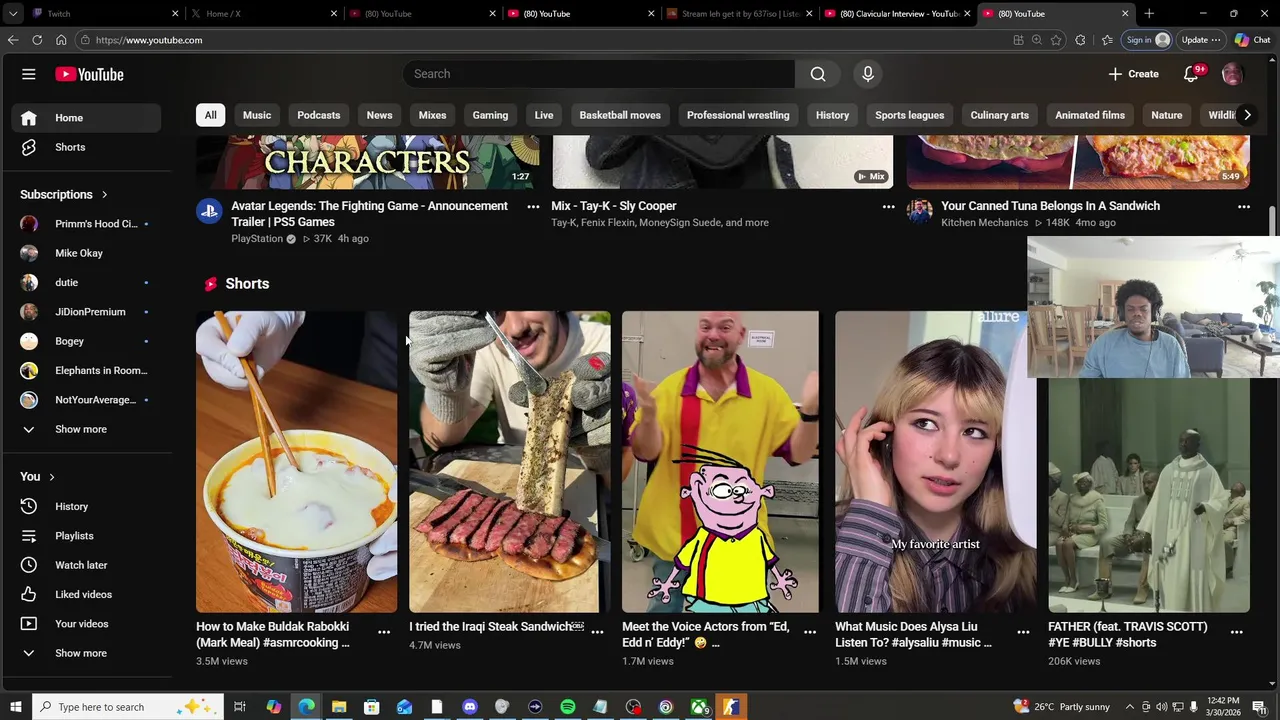Reload the page in browser toolbar

coord(37,40)
